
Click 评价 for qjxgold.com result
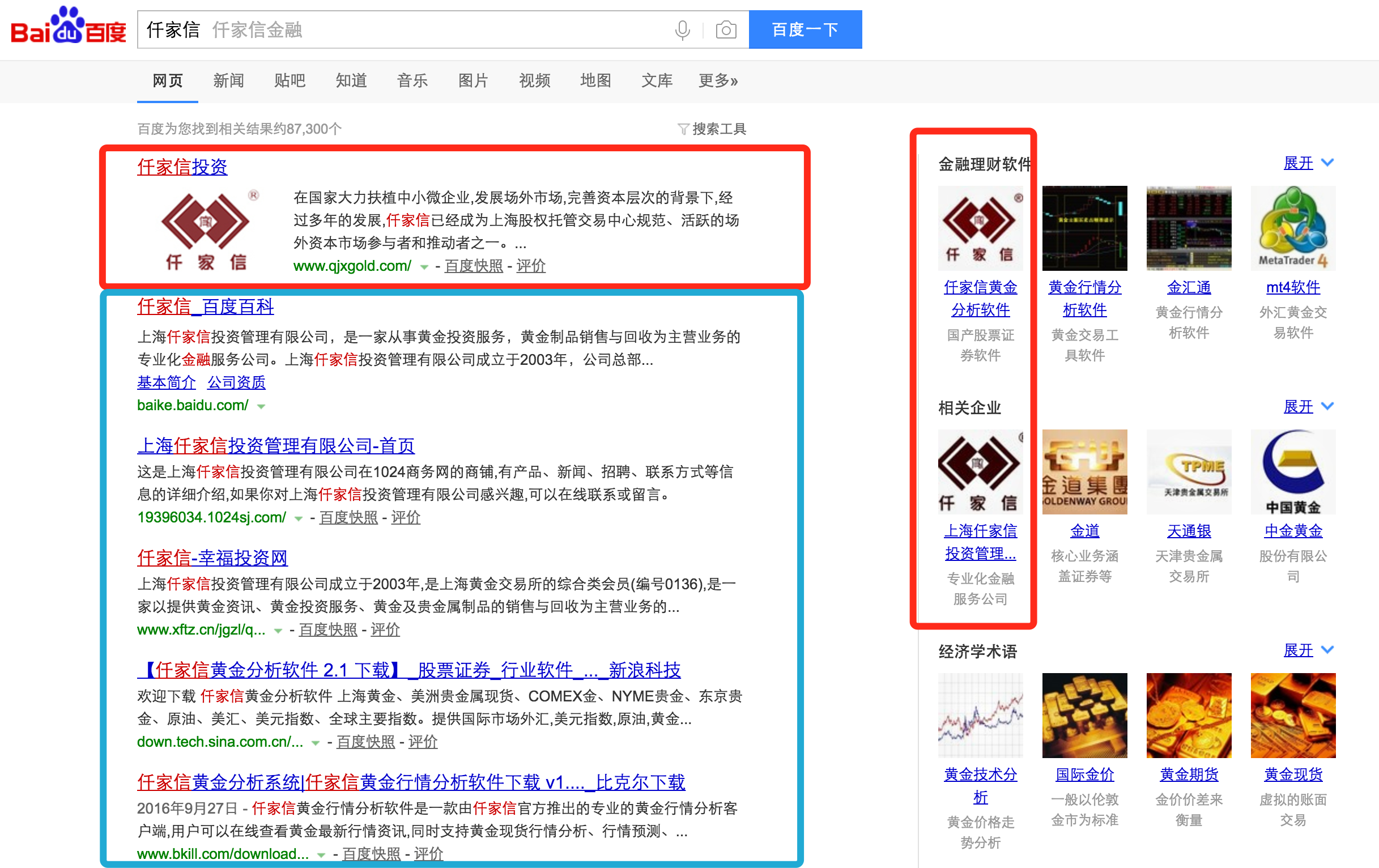click(x=531, y=266)
